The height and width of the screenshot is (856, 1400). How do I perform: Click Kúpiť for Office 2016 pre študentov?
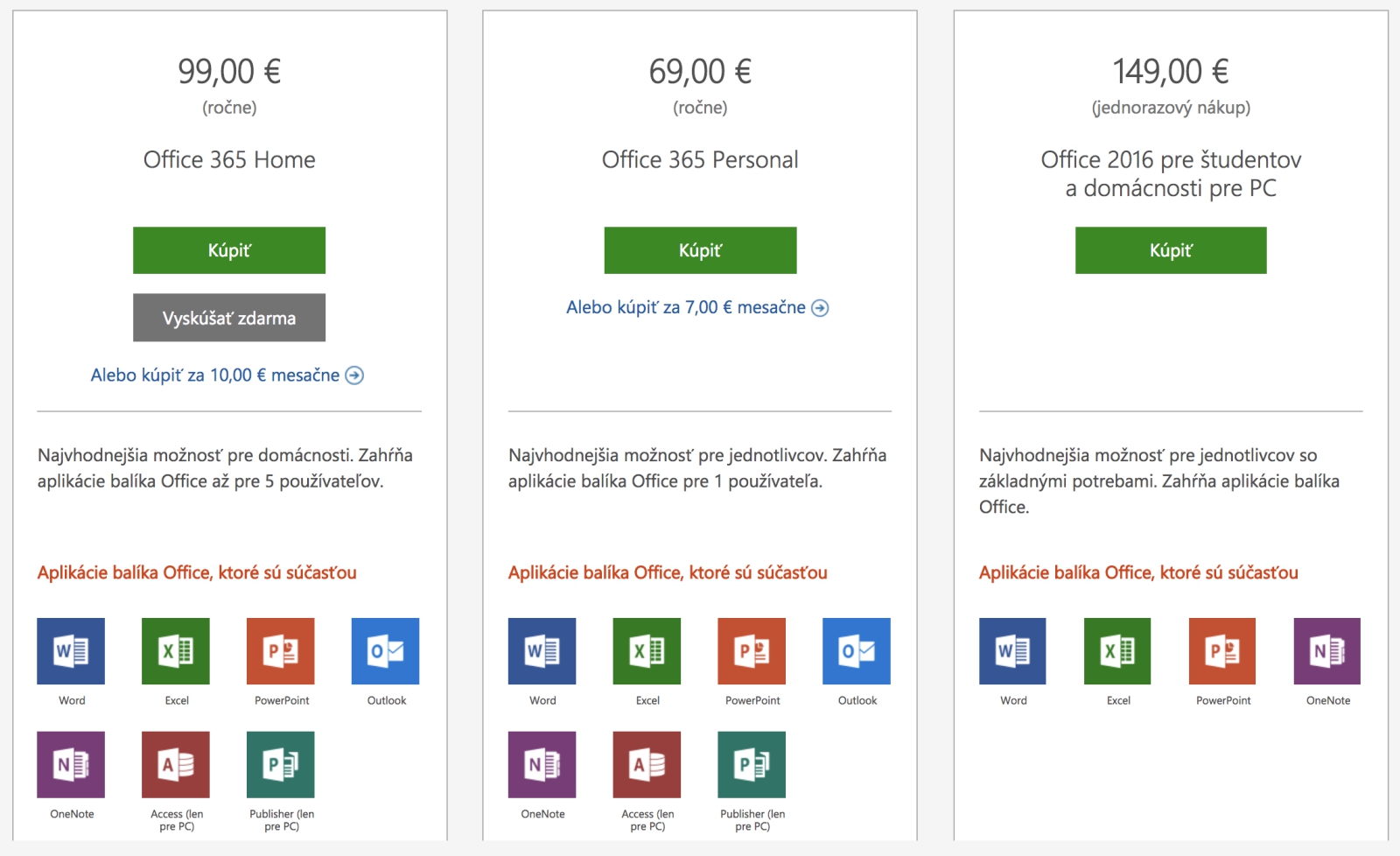click(1171, 250)
